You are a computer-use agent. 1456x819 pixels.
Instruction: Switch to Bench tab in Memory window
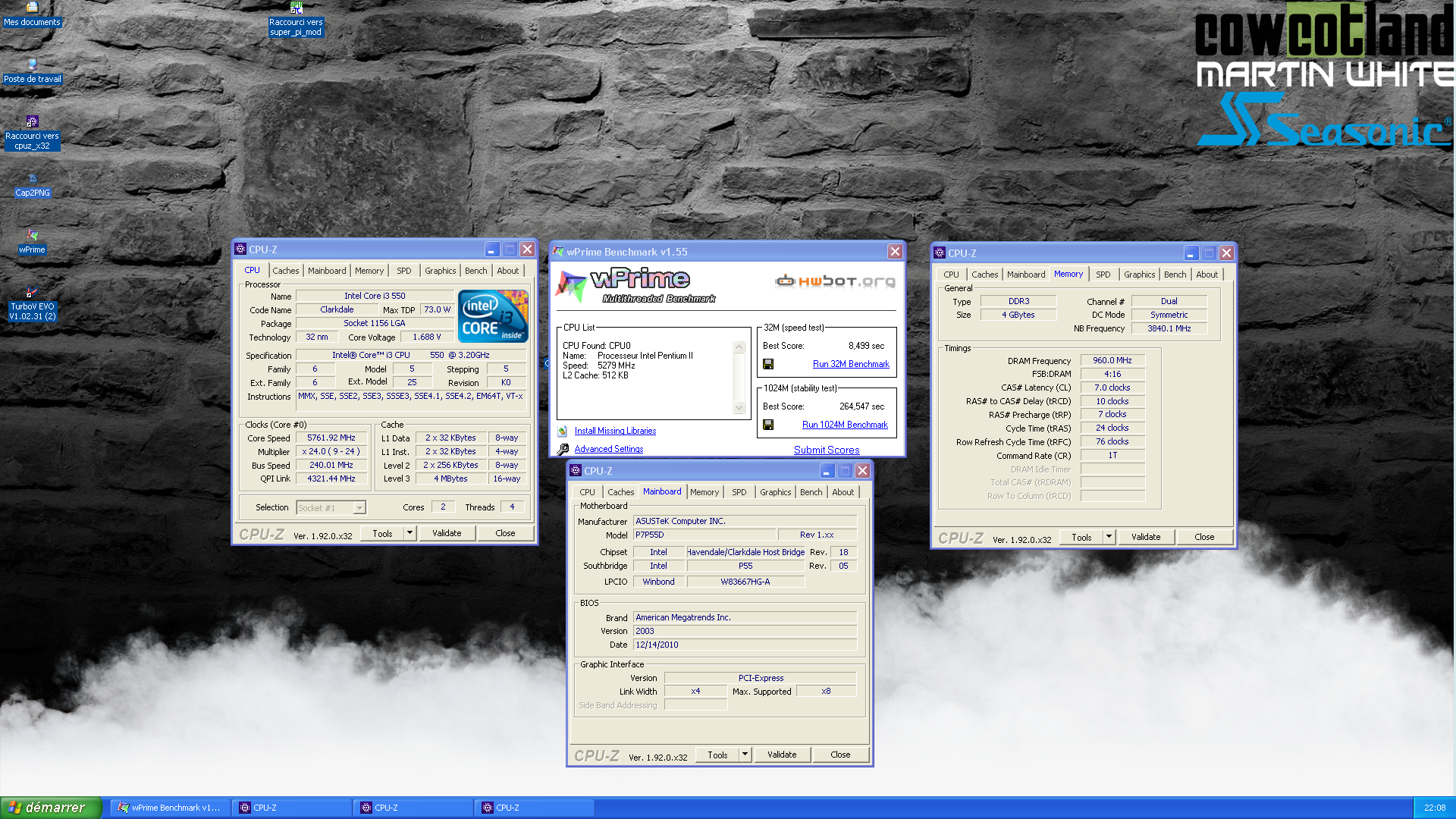[1175, 275]
